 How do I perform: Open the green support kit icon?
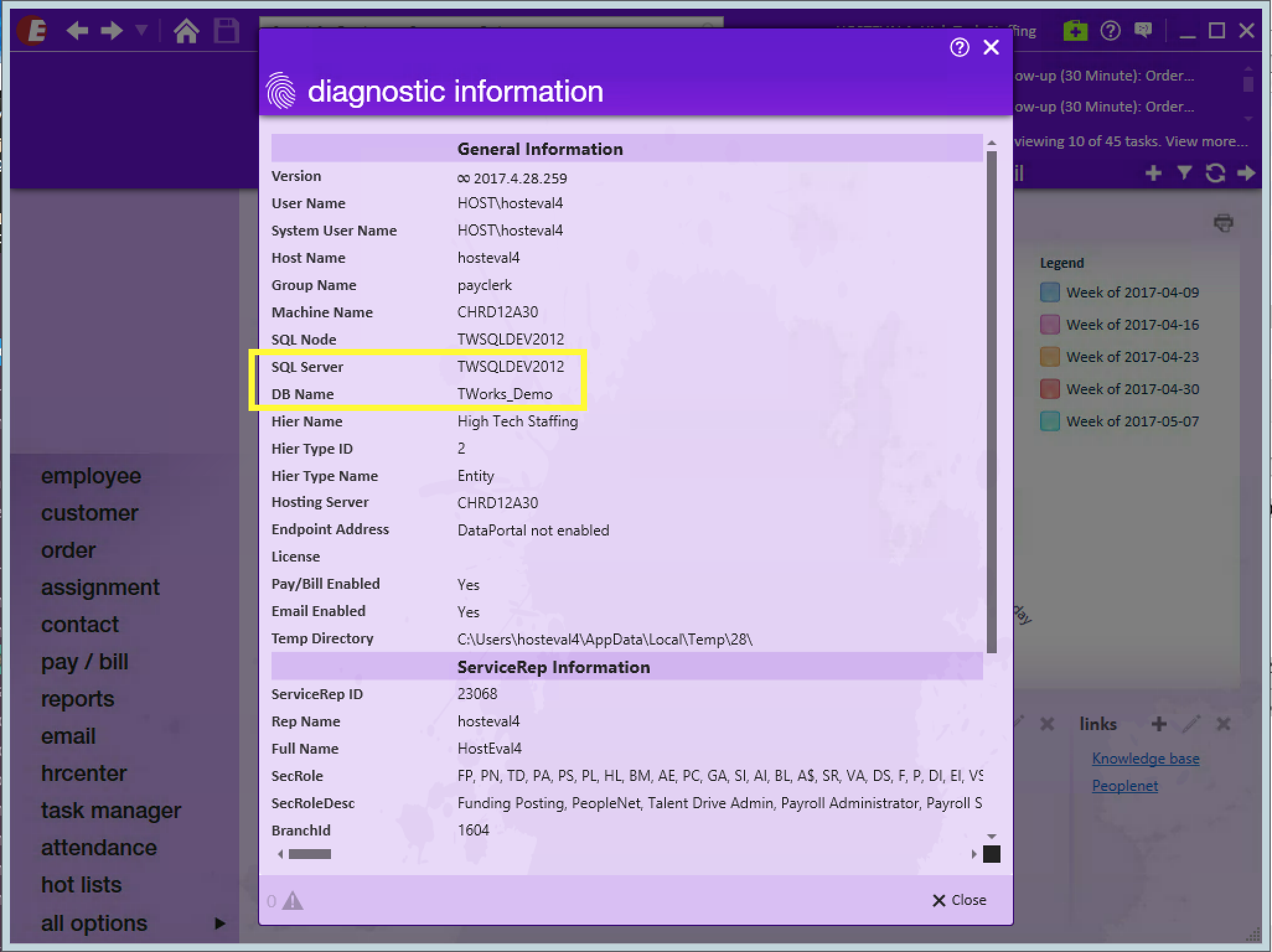tap(1075, 30)
